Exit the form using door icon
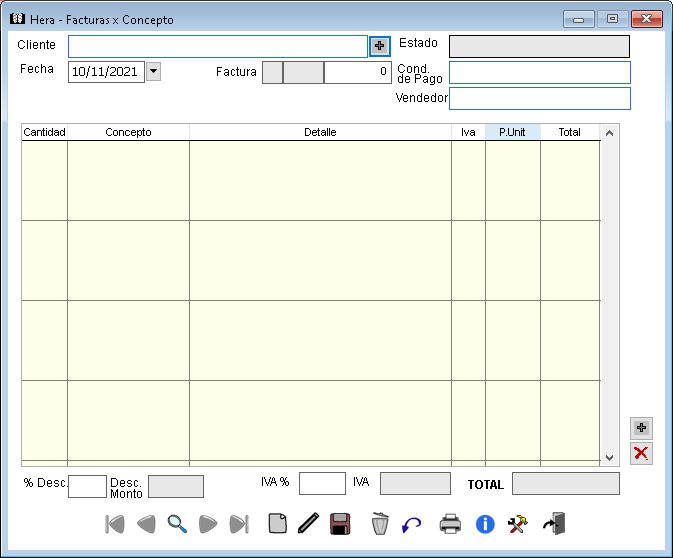 (x=554, y=523)
